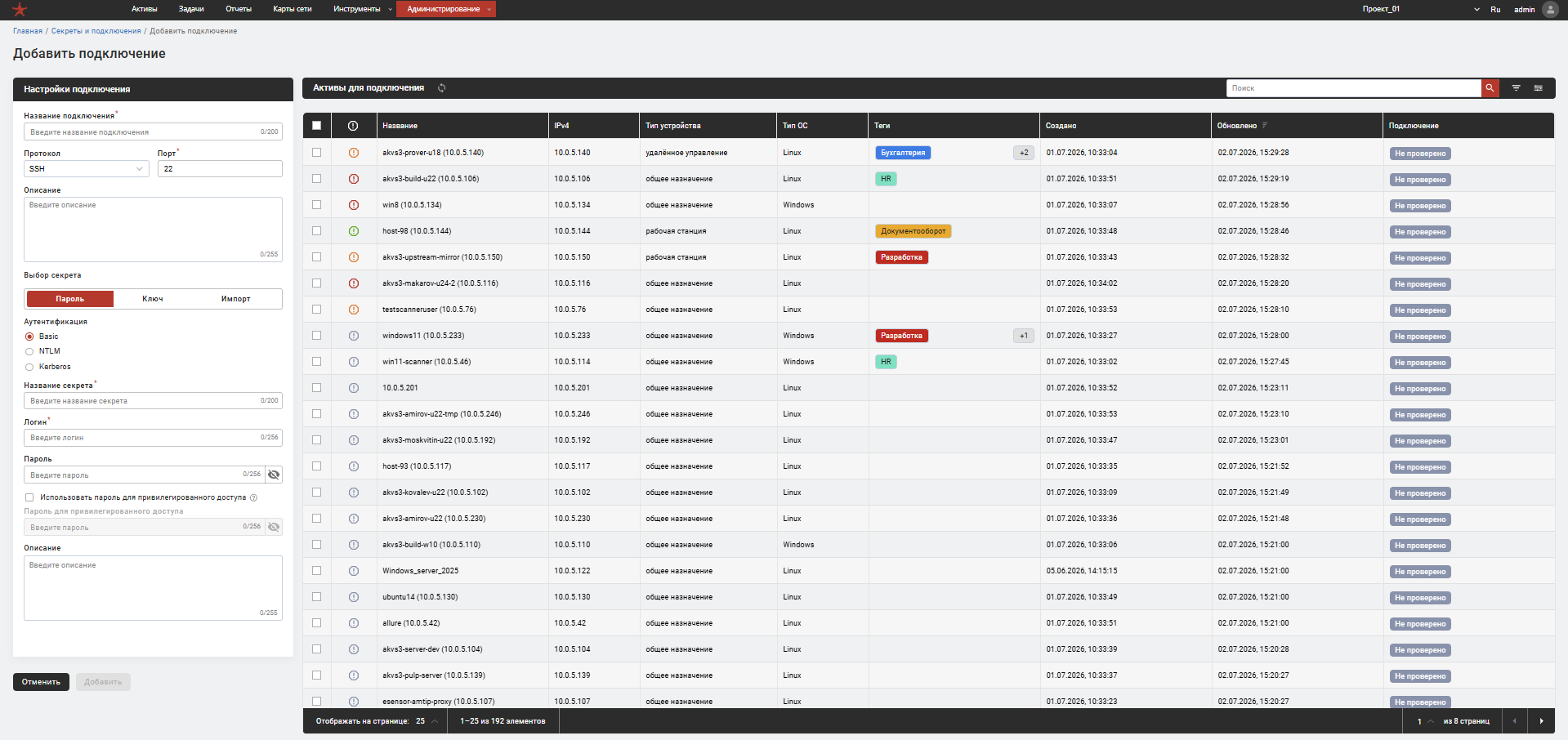This screenshot has height=740, width=1568.
Task: Click help icon next to privileged access option
Action: click(253, 497)
